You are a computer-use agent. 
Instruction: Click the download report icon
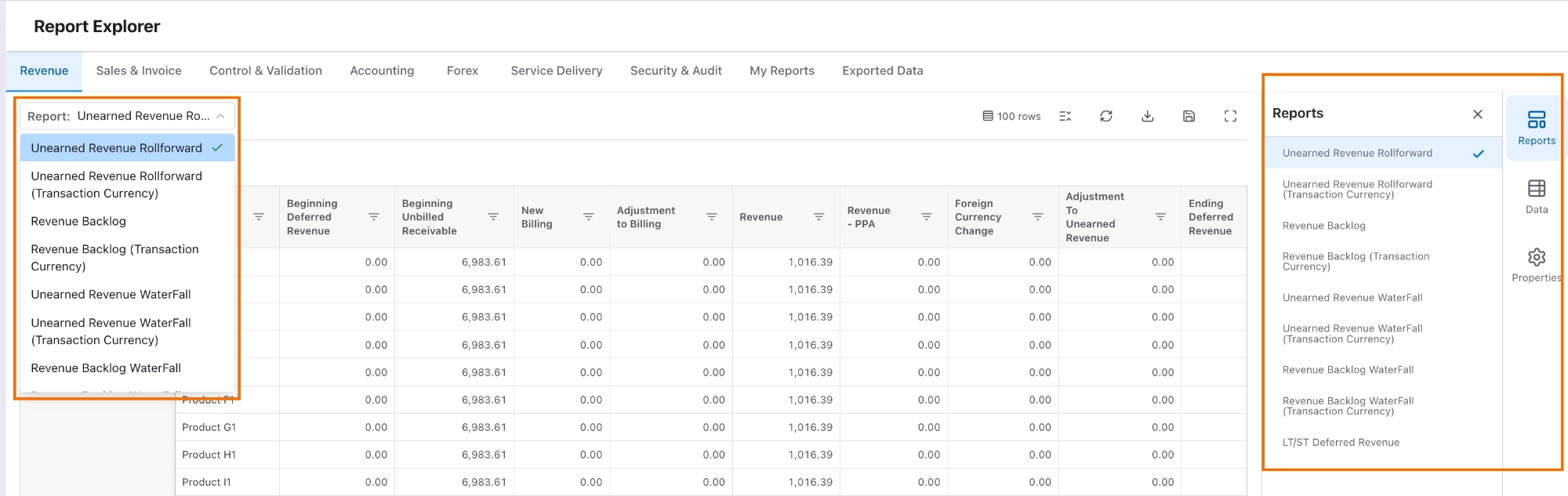(1147, 116)
